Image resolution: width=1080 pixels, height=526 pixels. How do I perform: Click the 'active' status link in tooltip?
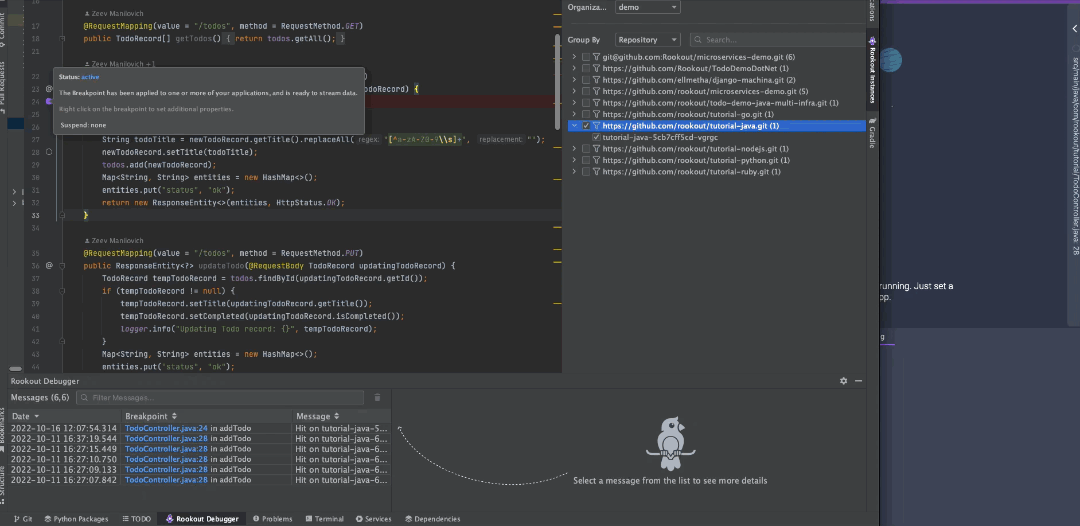90,77
